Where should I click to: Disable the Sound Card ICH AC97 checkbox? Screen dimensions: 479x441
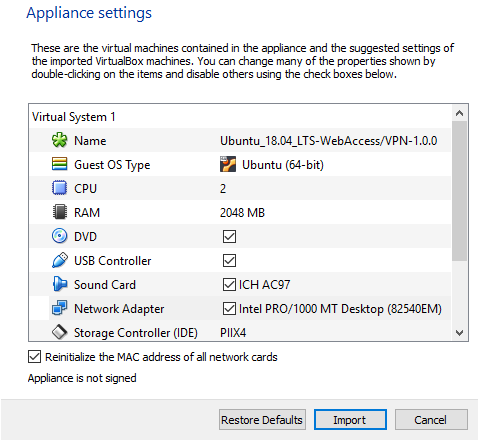pos(229,285)
